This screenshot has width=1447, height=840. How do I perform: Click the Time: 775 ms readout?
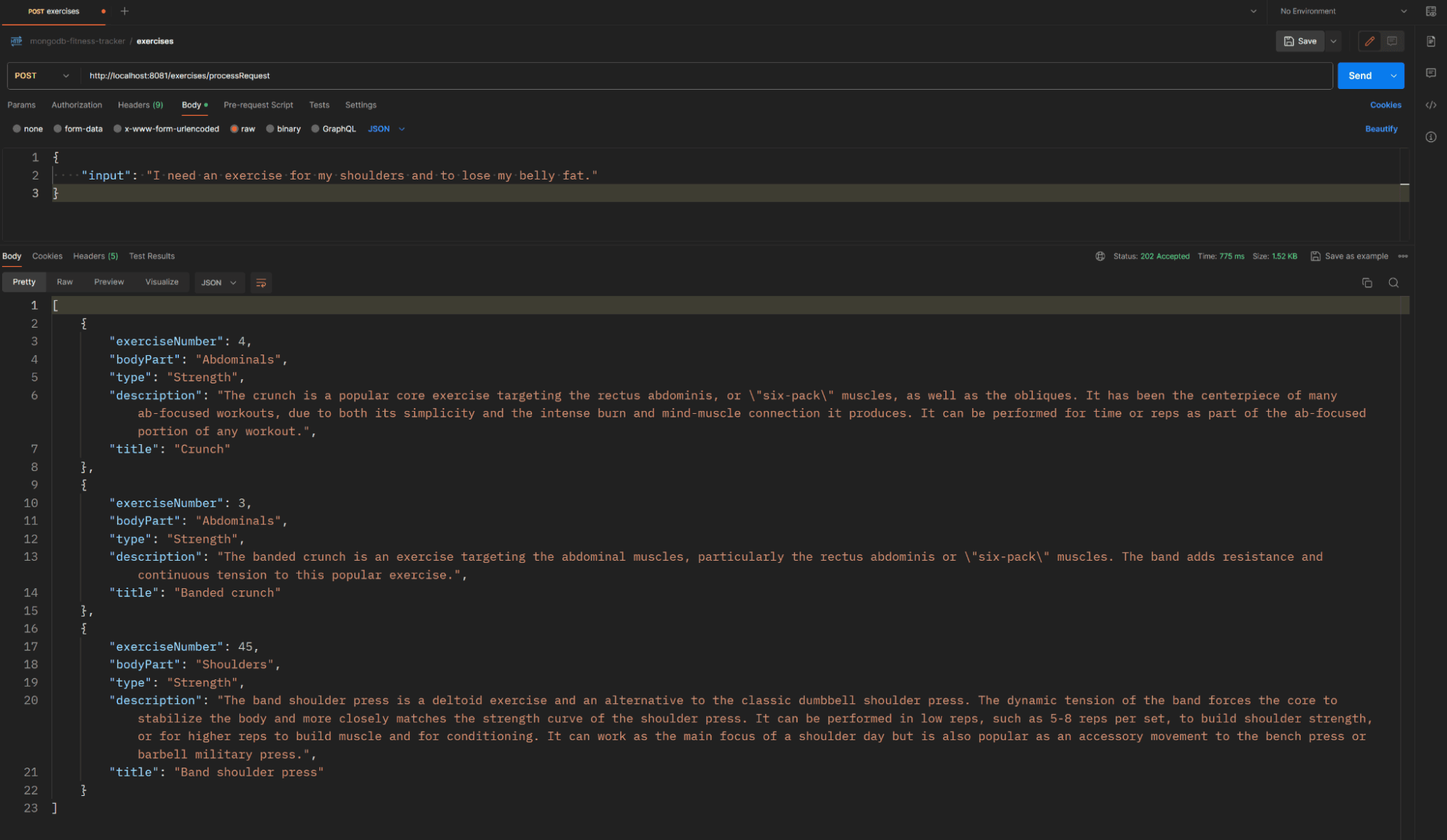pos(1220,256)
